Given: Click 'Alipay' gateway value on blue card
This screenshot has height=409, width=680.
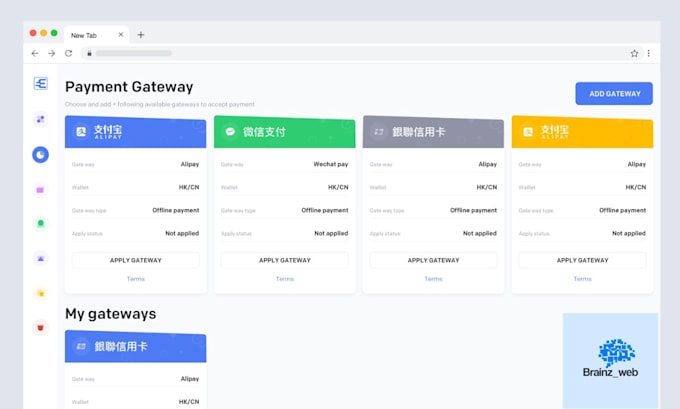Looking at the screenshot, I should pos(190,164).
